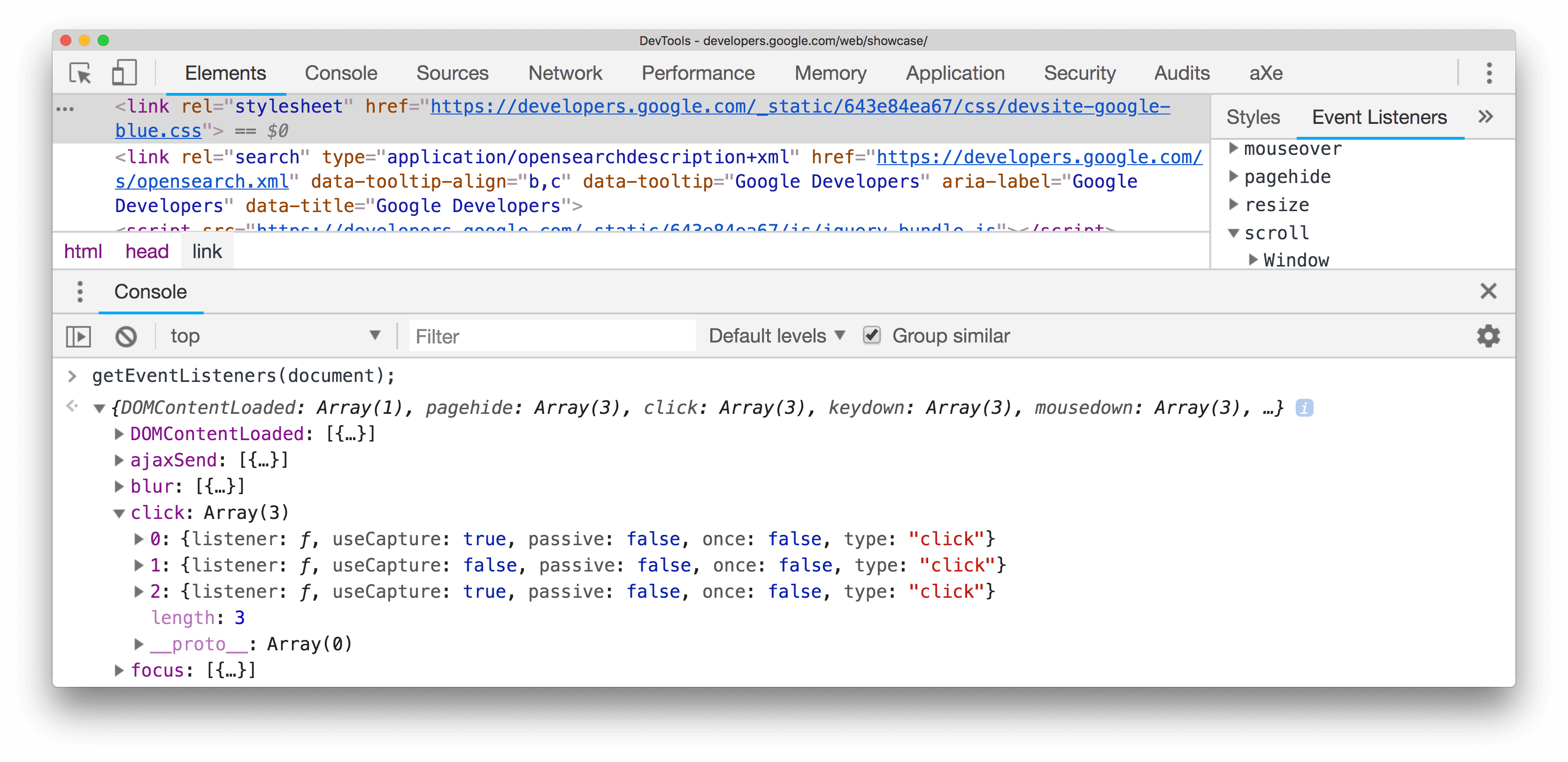Select the top frame context dropdown
This screenshot has width=1568, height=762.
coord(276,335)
